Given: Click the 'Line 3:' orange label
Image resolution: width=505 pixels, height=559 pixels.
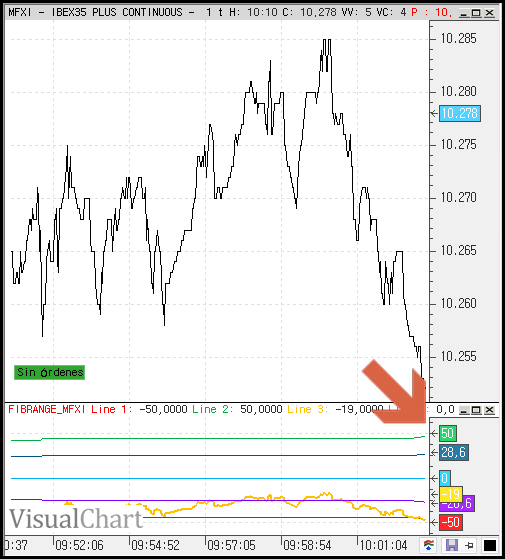Looking at the screenshot, I should click(308, 409).
